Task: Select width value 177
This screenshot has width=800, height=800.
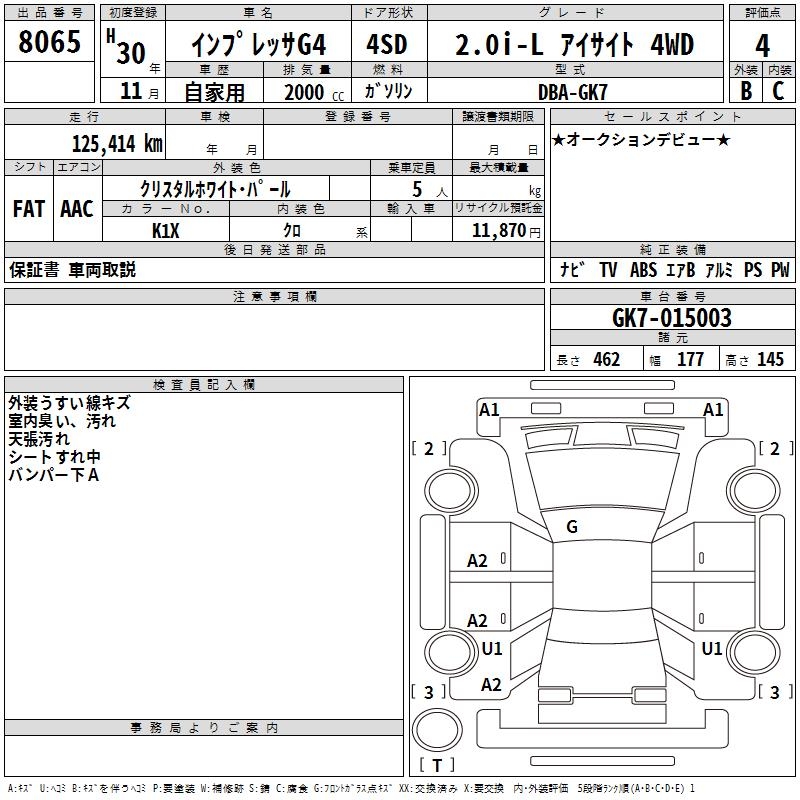Action: tap(690, 359)
